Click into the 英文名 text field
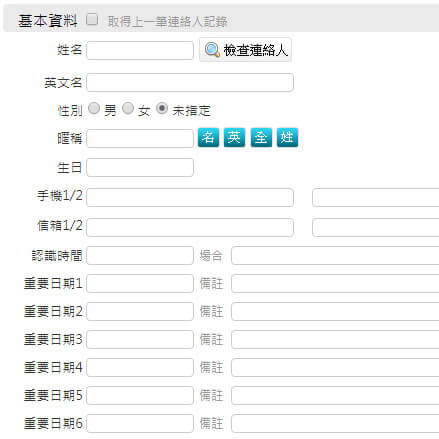This screenshot has width=439, height=439. (190, 82)
